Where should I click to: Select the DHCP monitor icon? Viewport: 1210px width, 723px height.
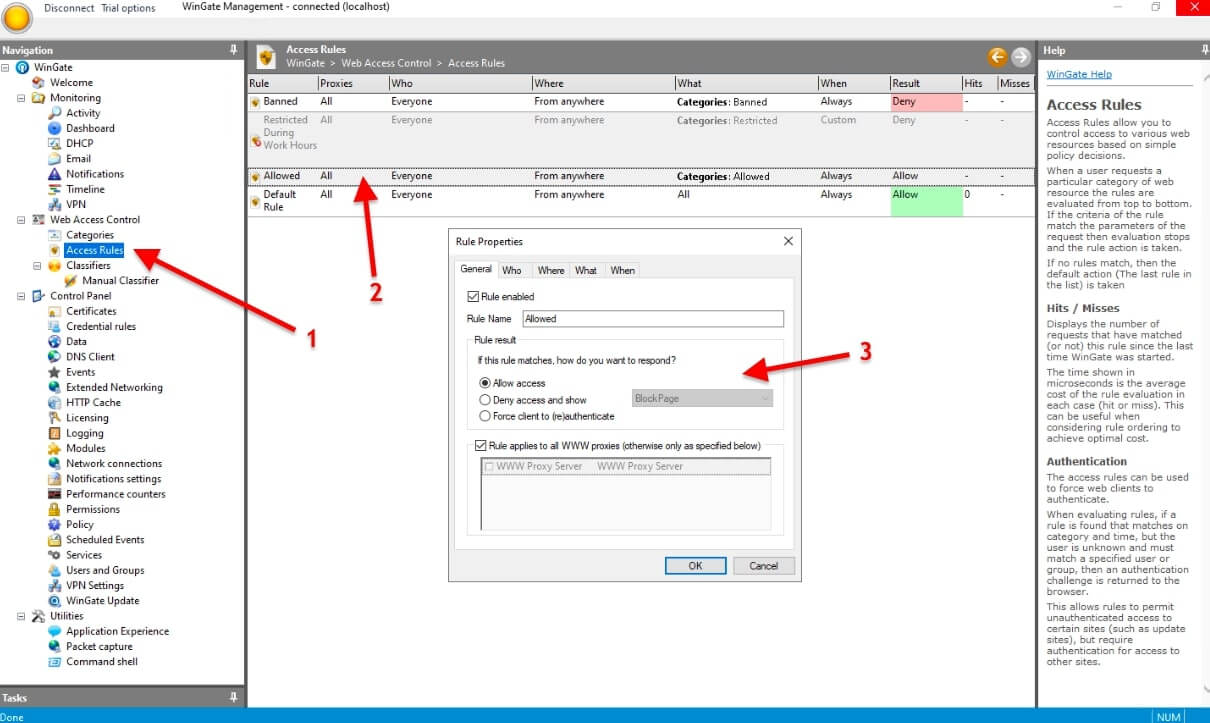(x=55, y=143)
